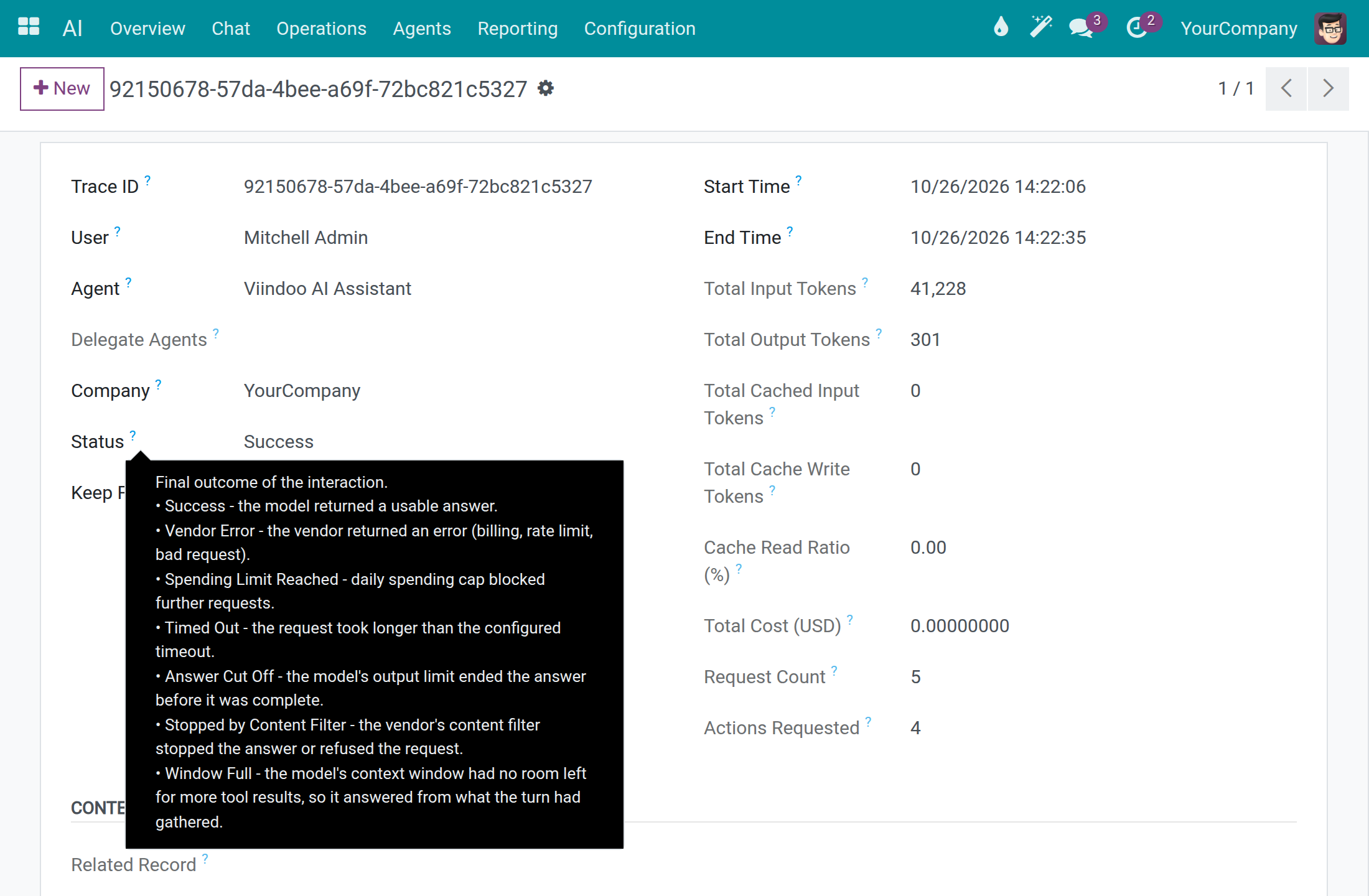This screenshot has width=1369, height=896.
Task: Open the Agents menu
Action: (x=422, y=29)
